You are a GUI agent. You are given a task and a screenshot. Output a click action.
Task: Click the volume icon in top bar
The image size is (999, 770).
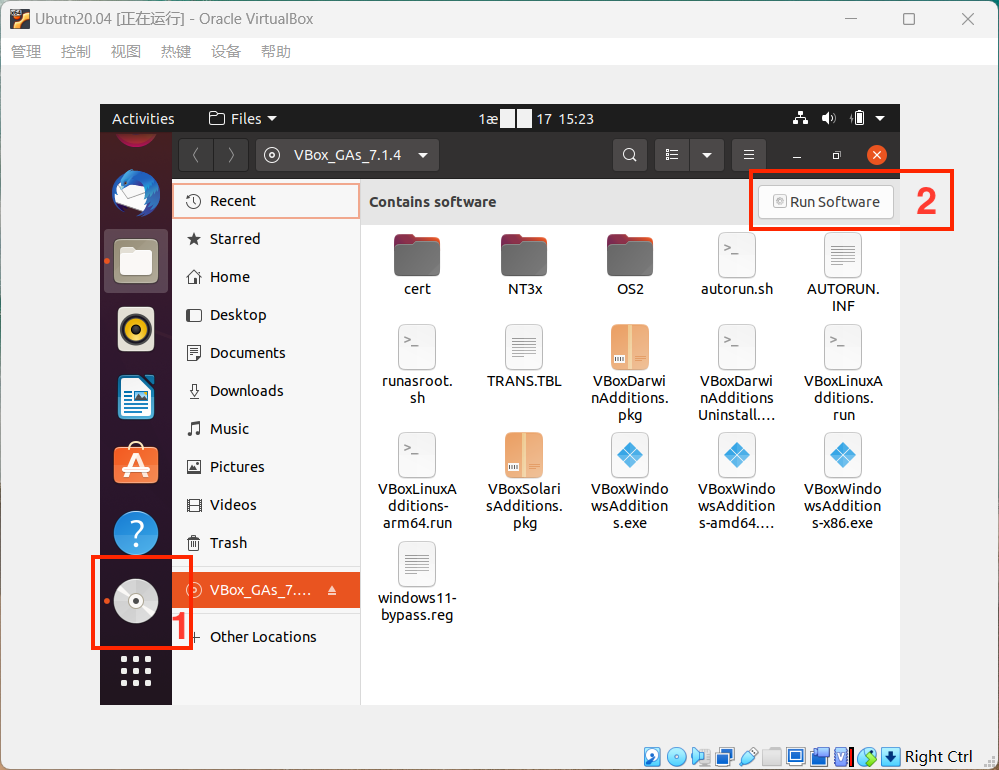click(828, 118)
